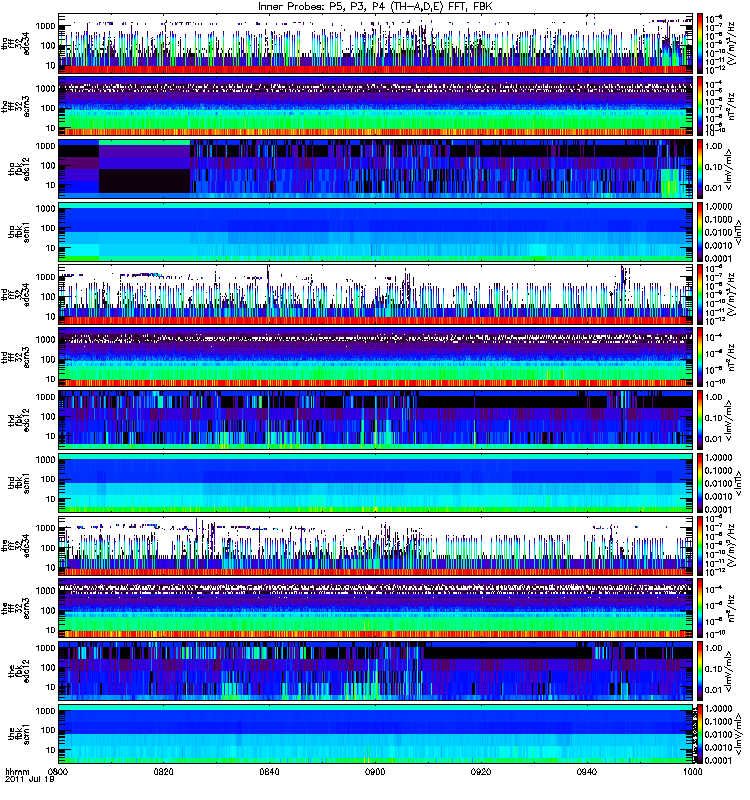Select the 'tha fbk scm1' y-axis title

pos(19,232)
